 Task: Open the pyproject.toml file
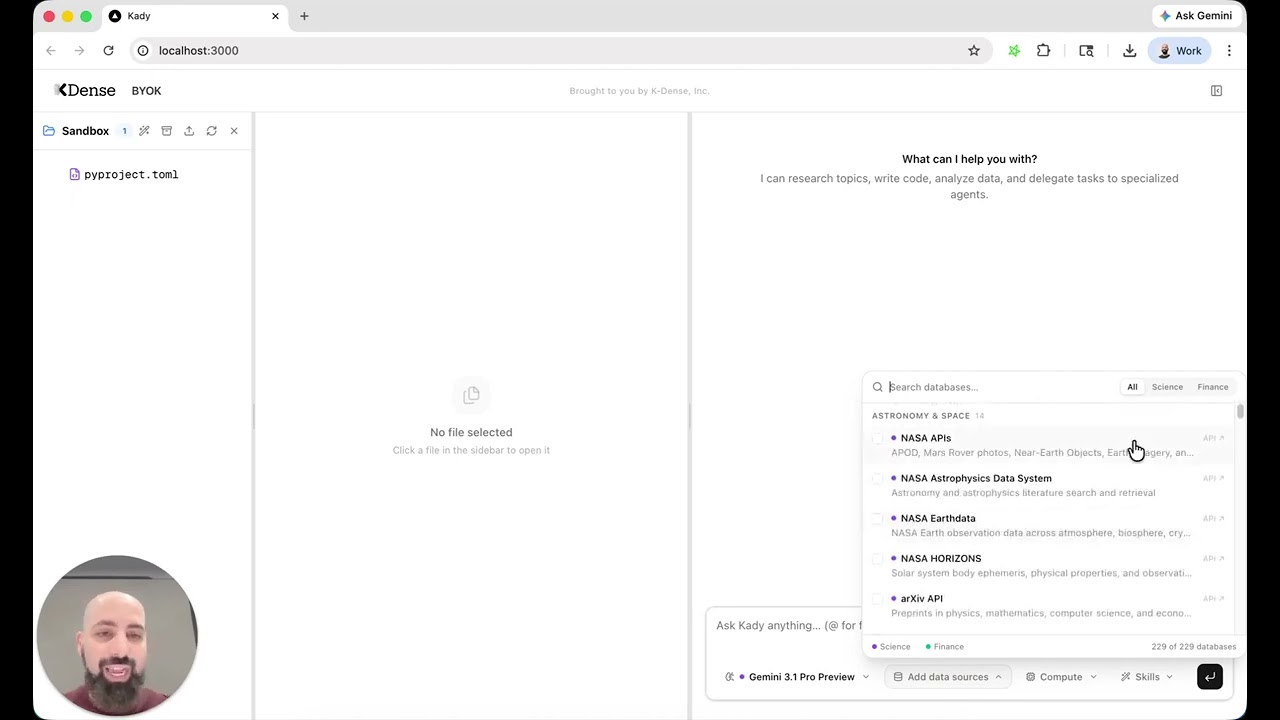pos(124,174)
